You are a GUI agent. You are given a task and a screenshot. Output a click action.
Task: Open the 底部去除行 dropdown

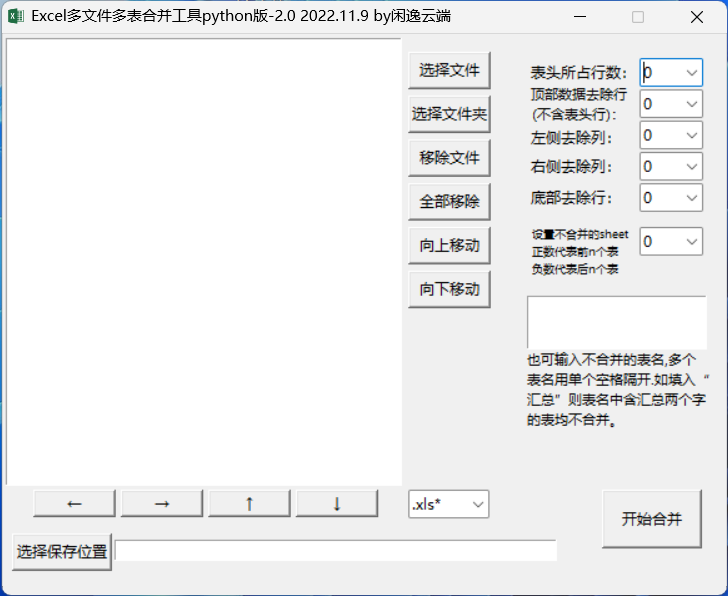pos(671,198)
